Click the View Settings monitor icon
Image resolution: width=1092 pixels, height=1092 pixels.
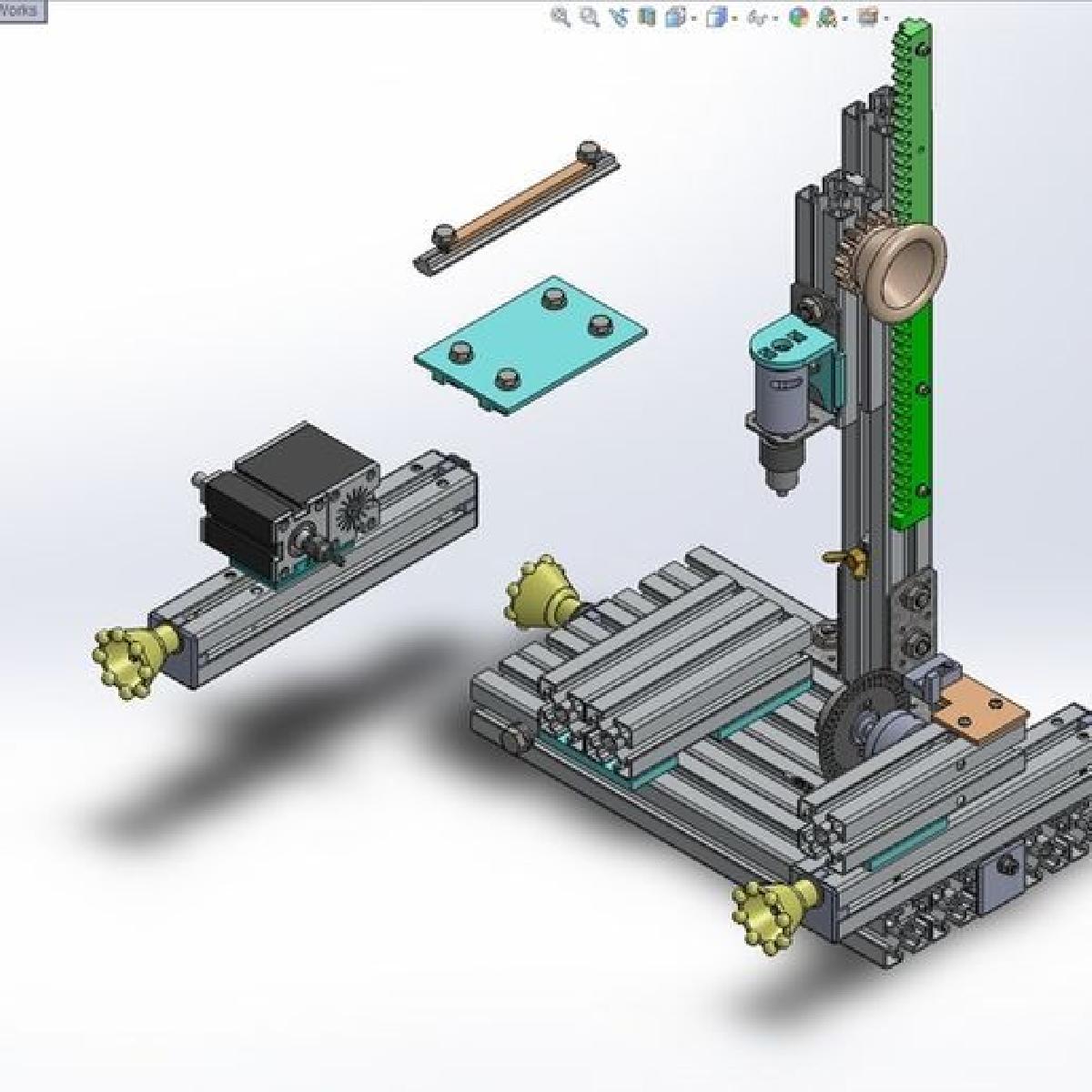point(868,16)
